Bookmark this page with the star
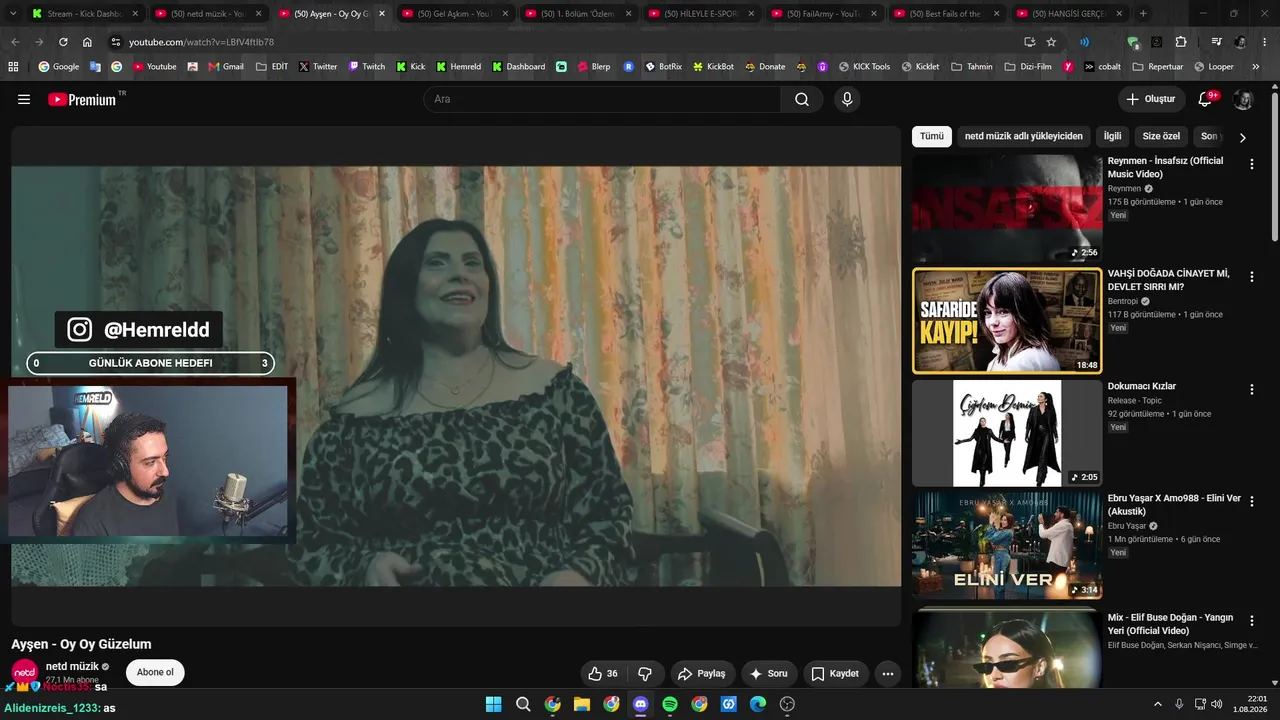The image size is (1280, 720). coord(1051,42)
